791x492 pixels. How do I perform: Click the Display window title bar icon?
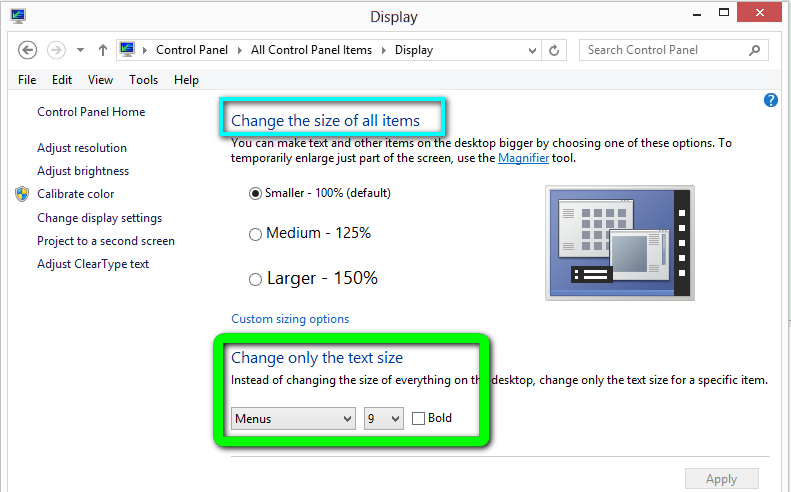[18, 16]
